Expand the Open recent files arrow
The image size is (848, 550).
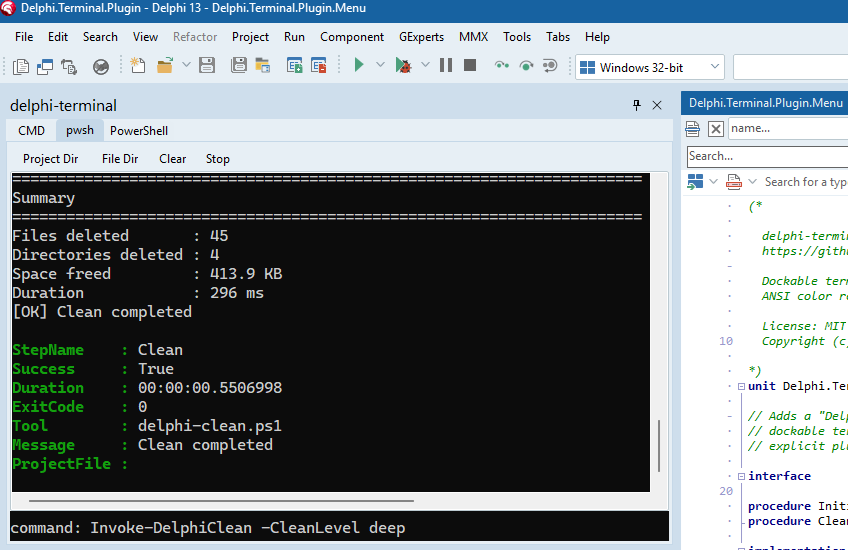tap(186, 65)
